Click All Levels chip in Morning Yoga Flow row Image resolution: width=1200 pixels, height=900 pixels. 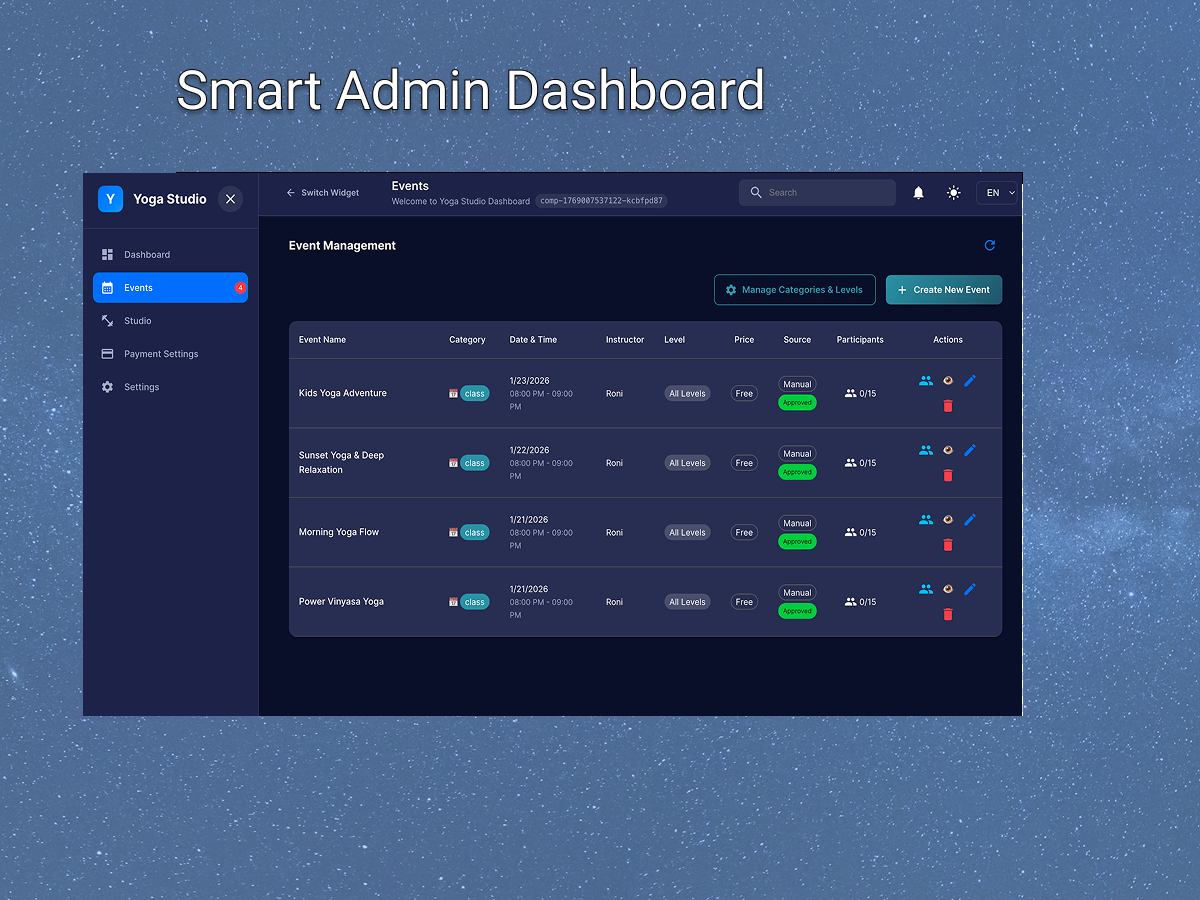688,533
